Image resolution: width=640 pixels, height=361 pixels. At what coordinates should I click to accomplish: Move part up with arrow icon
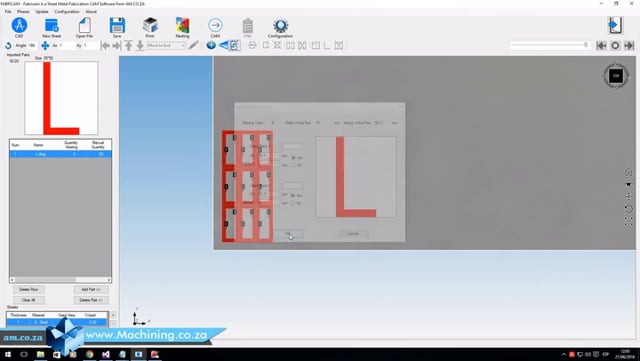coord(129,45)
